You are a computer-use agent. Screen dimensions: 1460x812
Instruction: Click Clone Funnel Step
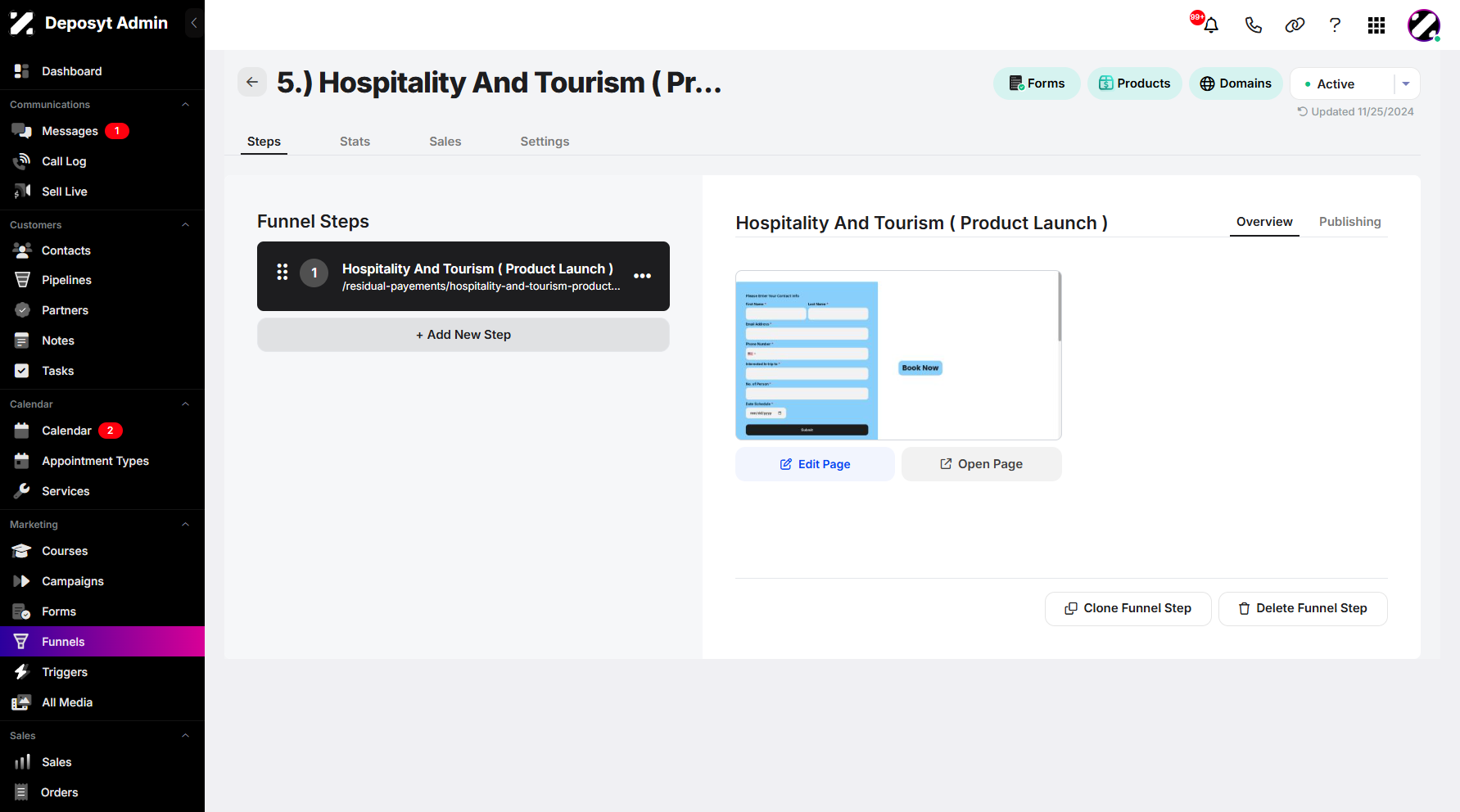(1128, 608)
